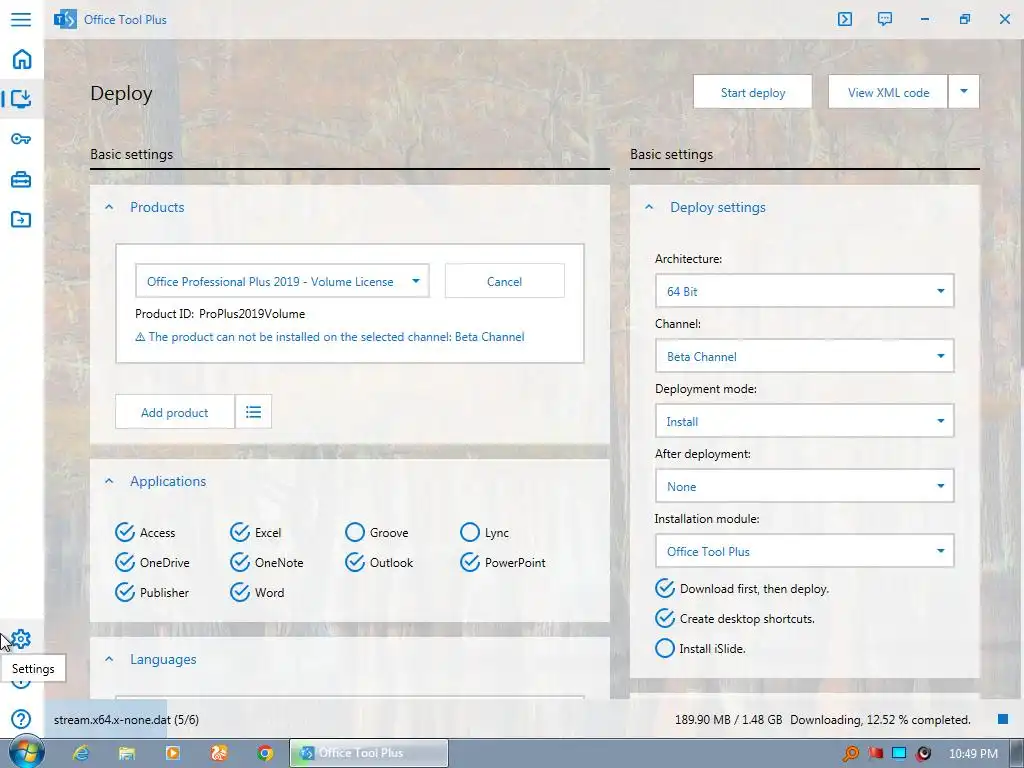
Task: Launch Google Chrome from taskbar
Action: (x=264, y=753)
